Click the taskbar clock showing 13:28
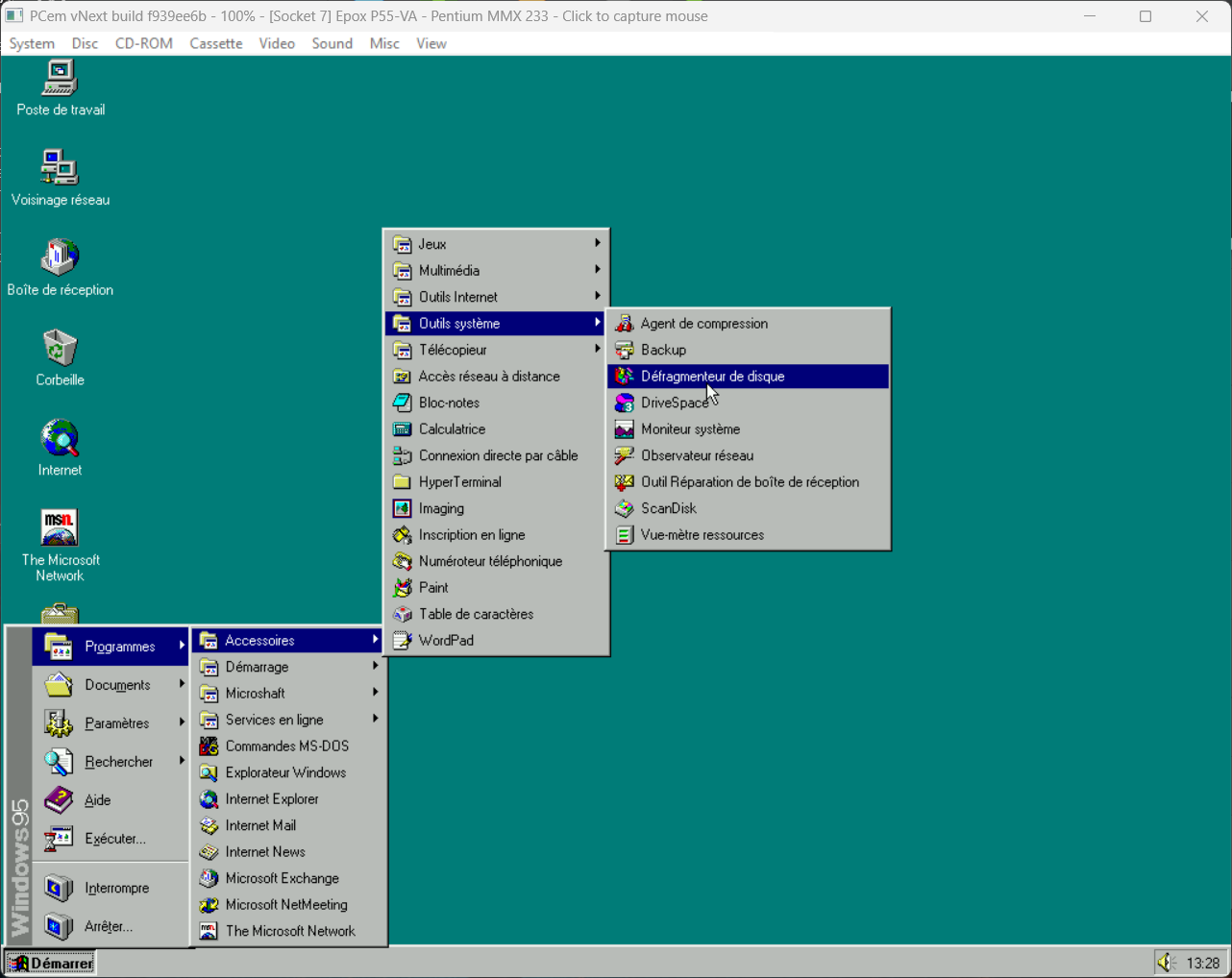The width and height of the screenshot is (1232, 978). [x=1203, y=963]
